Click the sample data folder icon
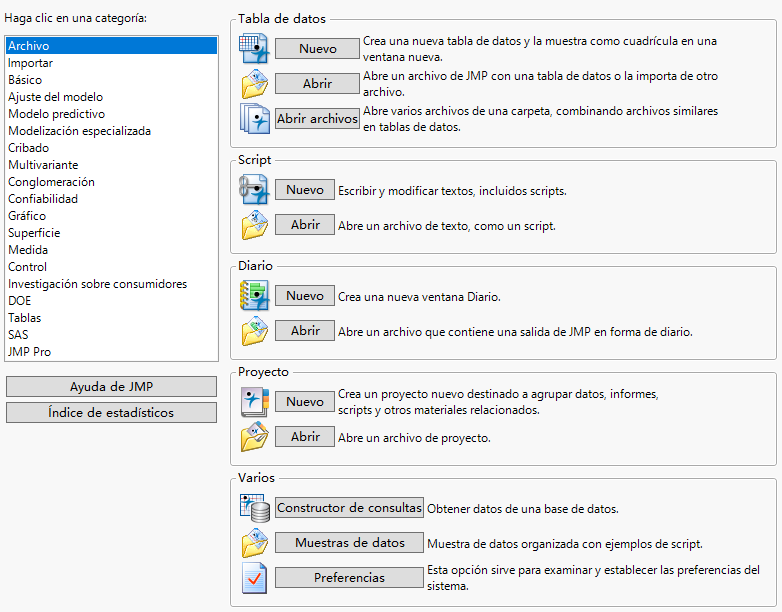The height and width of the screenshot is (612, 782). (255, 543)
